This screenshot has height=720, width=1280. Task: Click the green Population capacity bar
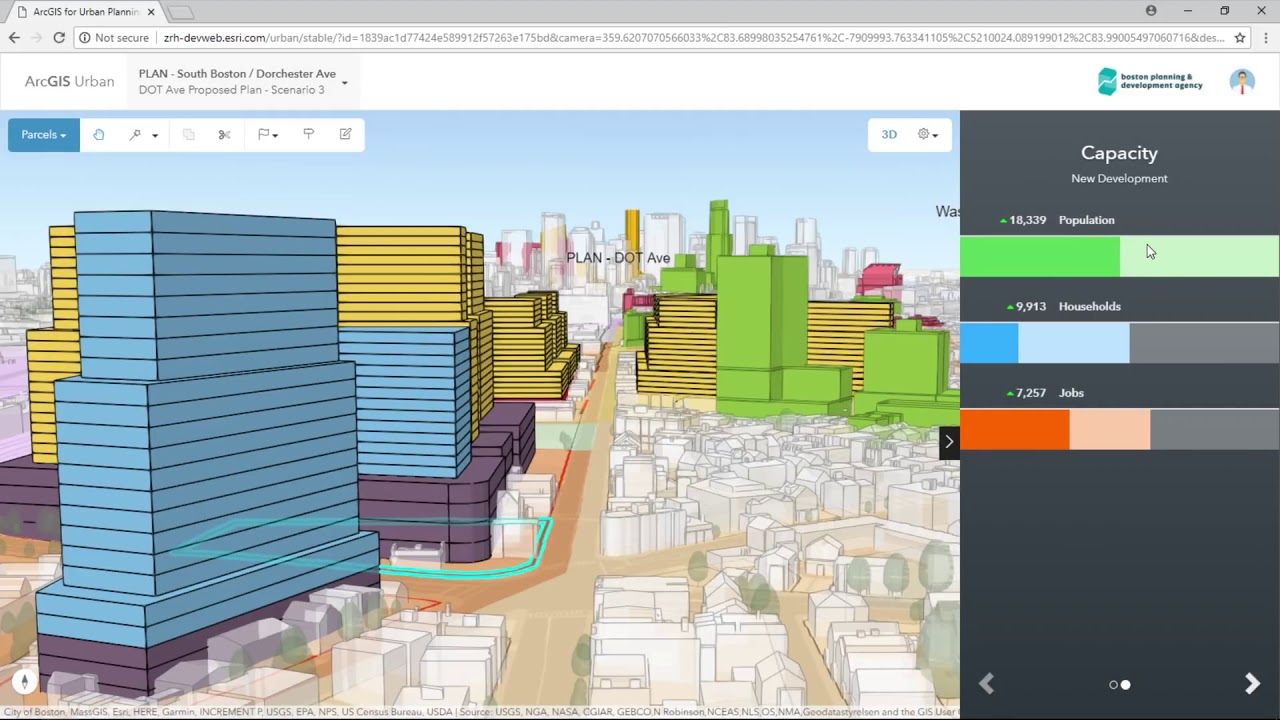[x=1119, y=256]
